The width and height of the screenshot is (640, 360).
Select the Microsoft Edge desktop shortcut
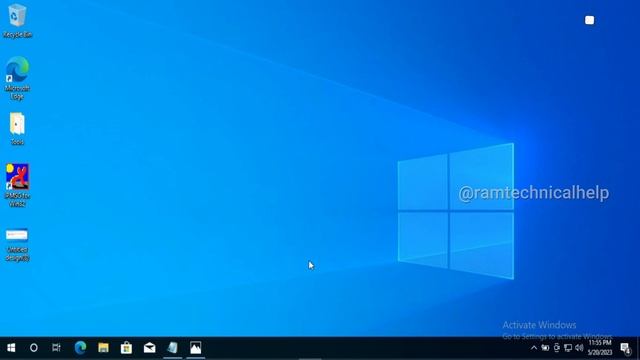(x=17, y=78)
